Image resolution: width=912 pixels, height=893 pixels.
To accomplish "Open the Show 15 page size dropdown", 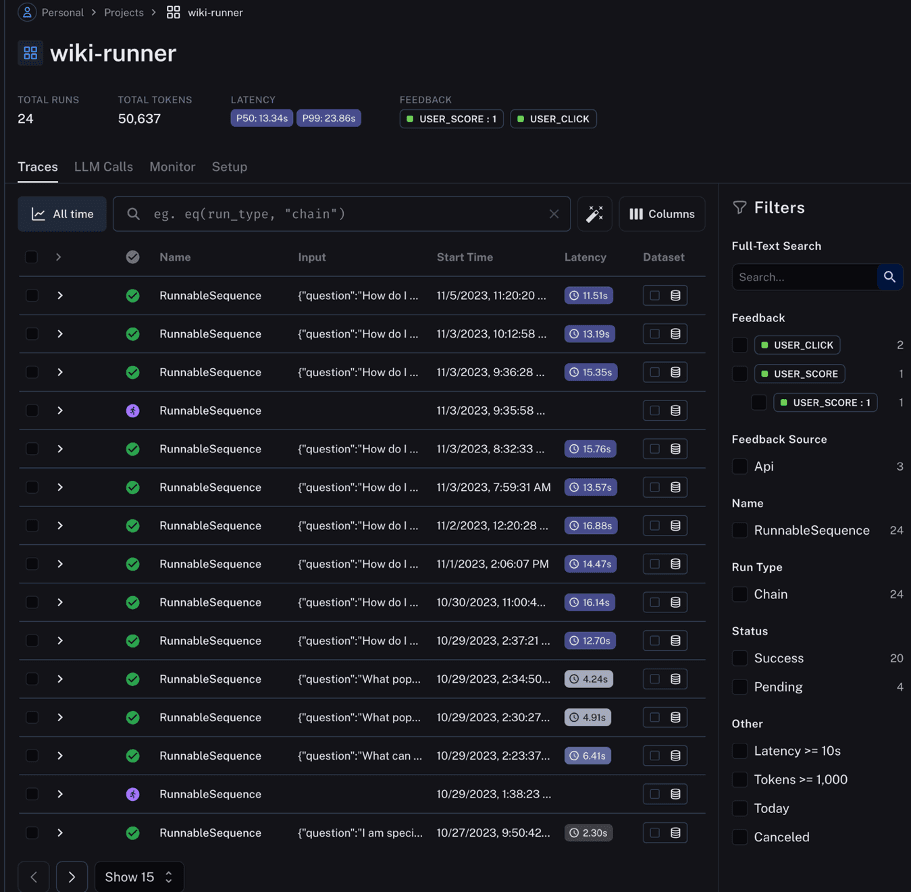I will [x=139, y=877].
